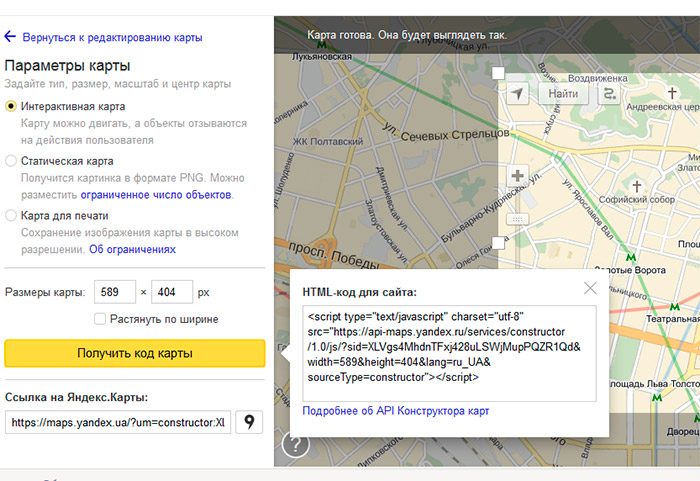This screenshot has height=481, width=700.
Task: Click the geolocation arrow icon on map
Action: tap(517, 94)
